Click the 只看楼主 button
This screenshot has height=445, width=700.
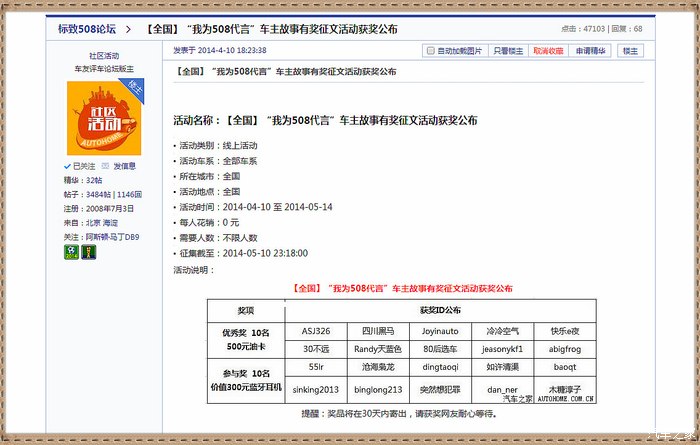[507, 50]
